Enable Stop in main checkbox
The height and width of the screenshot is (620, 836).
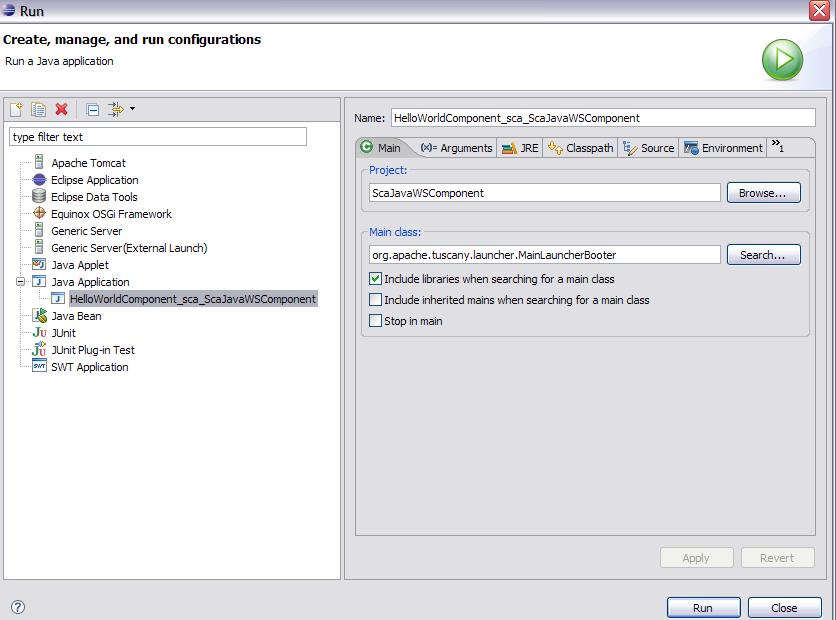375,320
